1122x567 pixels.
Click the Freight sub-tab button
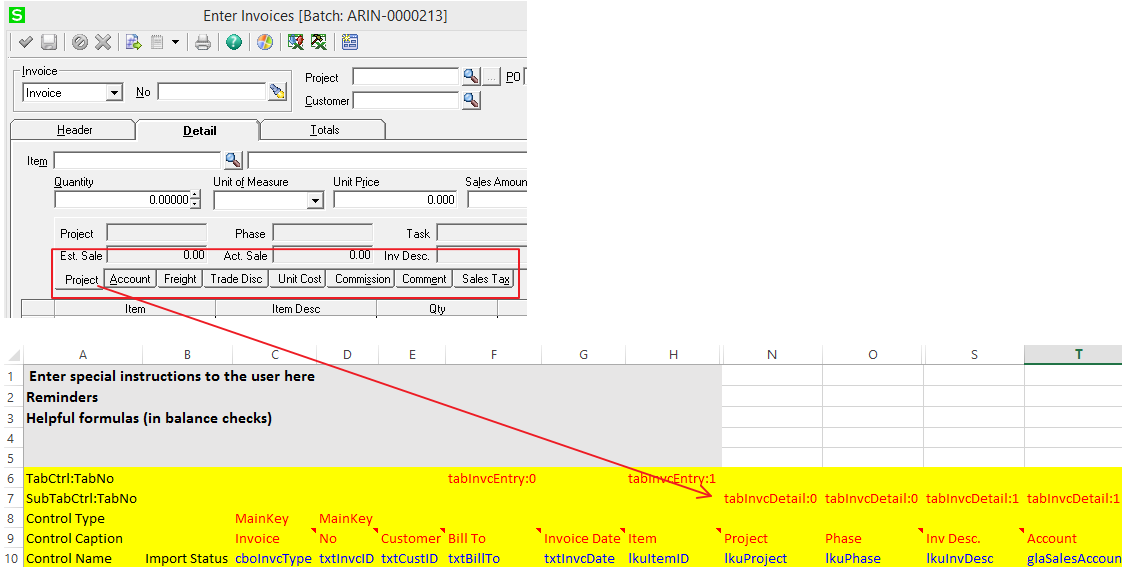(180, 279)
